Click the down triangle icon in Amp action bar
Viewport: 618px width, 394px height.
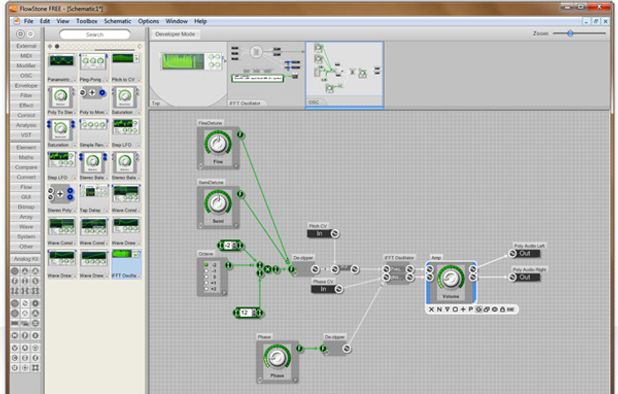pyautogui.click(x=447, y=309)
